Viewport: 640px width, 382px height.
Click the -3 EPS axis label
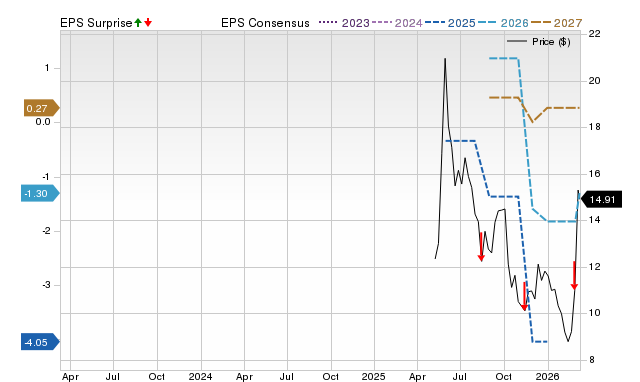(47, 285)
